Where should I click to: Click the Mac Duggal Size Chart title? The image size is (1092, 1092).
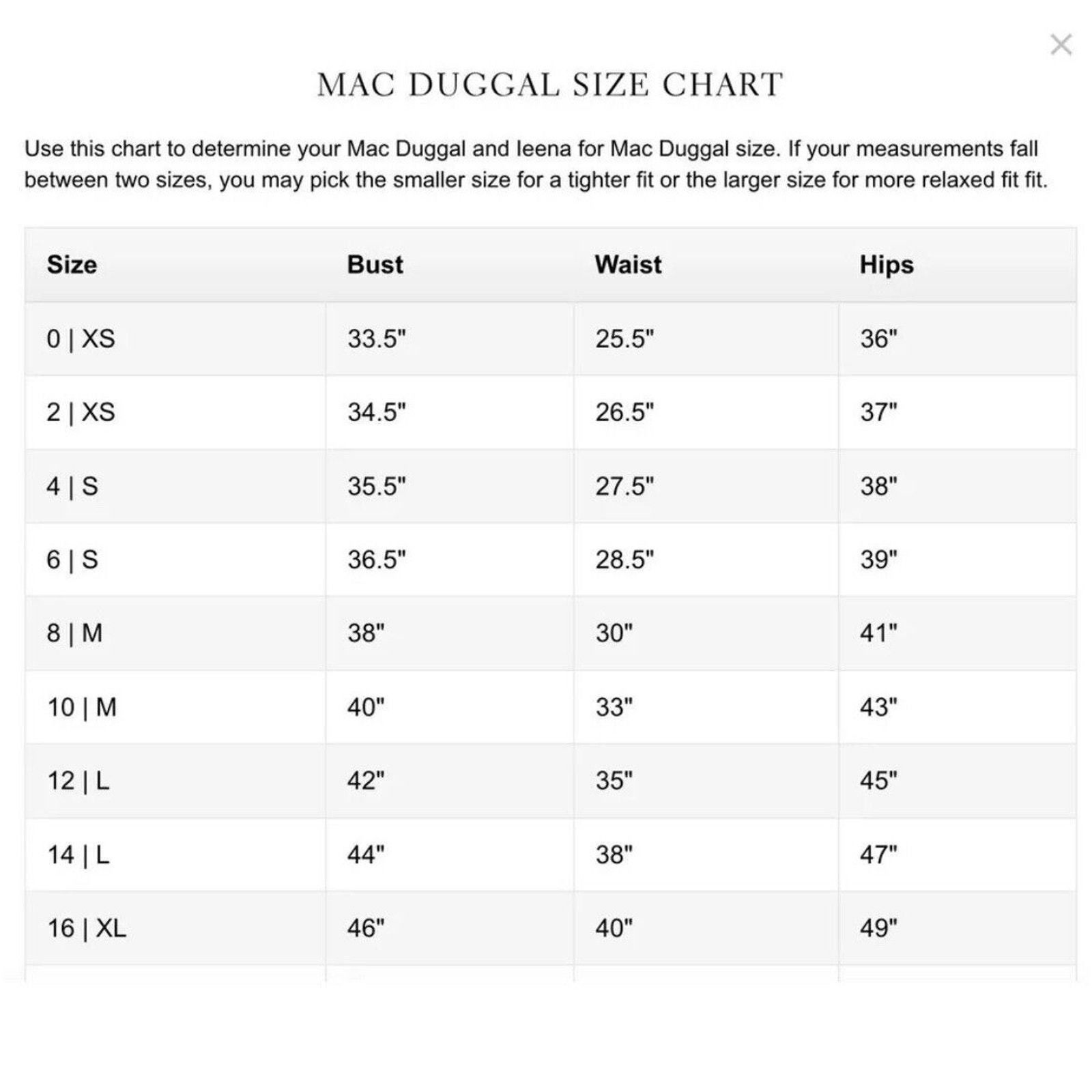click(550, 85)
